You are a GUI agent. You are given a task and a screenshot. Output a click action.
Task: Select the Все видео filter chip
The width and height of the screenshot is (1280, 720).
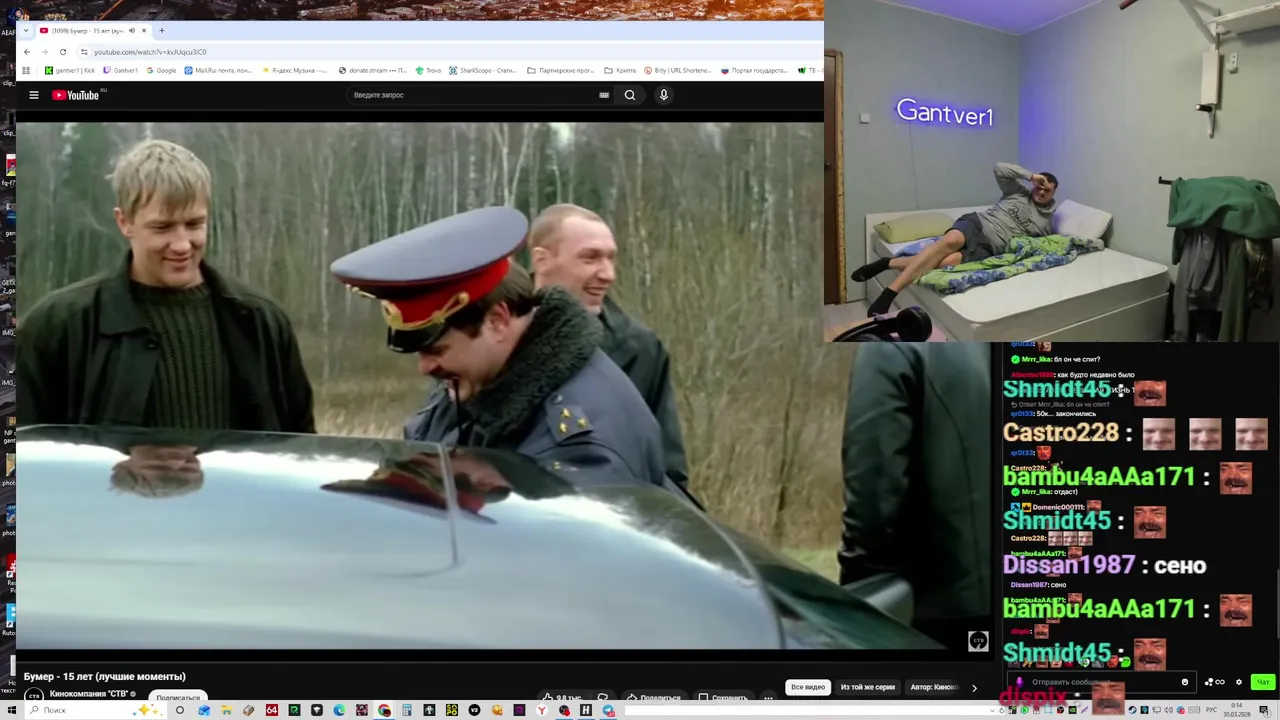[x=808, y=687]
